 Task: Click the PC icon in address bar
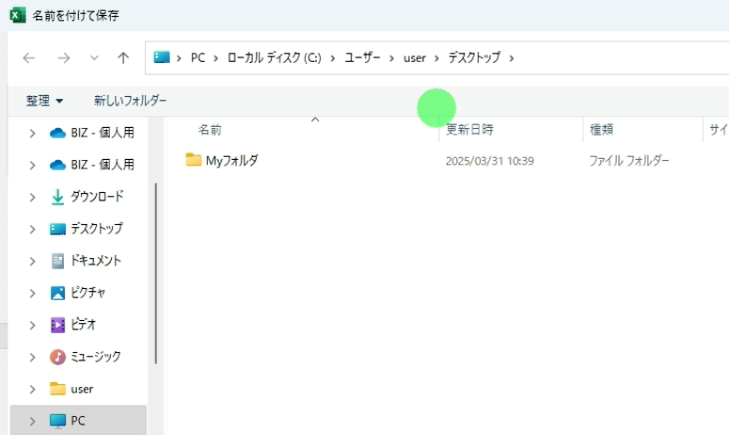point(161,58)
